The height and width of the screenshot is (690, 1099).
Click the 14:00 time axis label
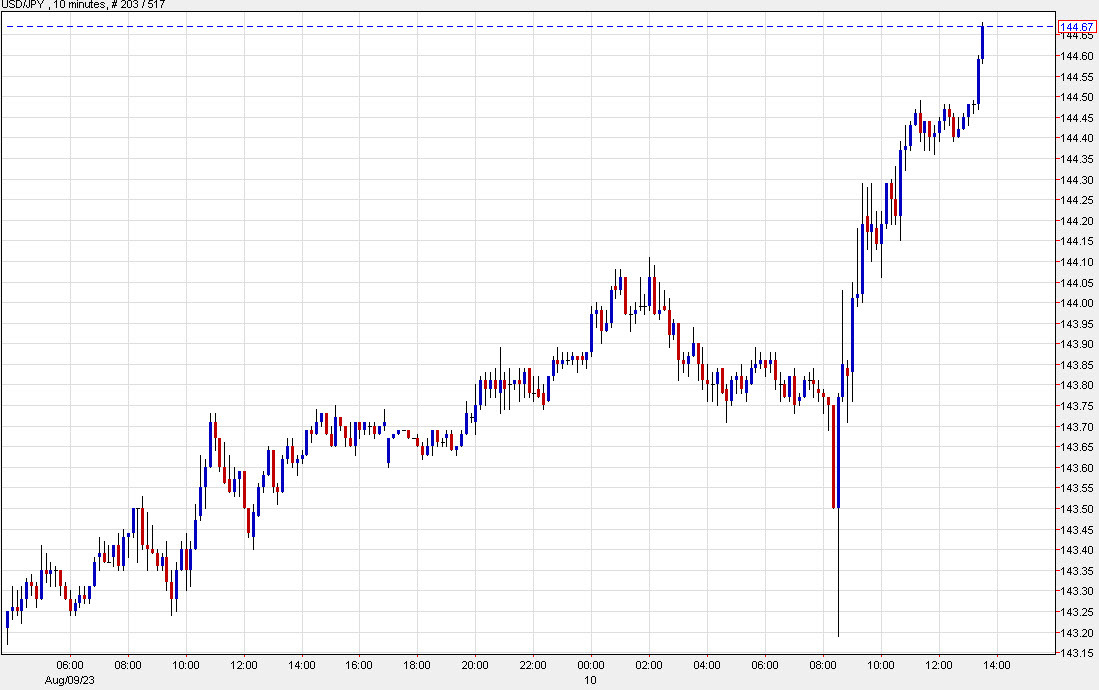(x=994, y=662)
